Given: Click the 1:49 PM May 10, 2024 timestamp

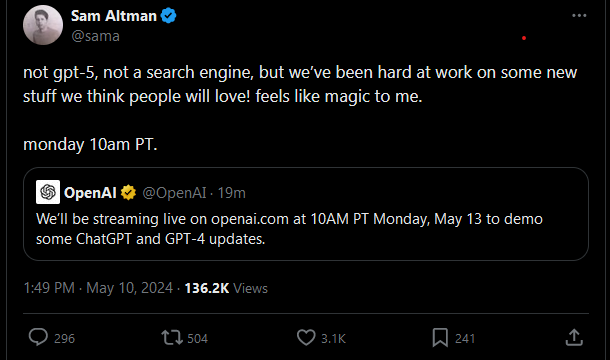Looking at the screenshot, I should point(98,288).
